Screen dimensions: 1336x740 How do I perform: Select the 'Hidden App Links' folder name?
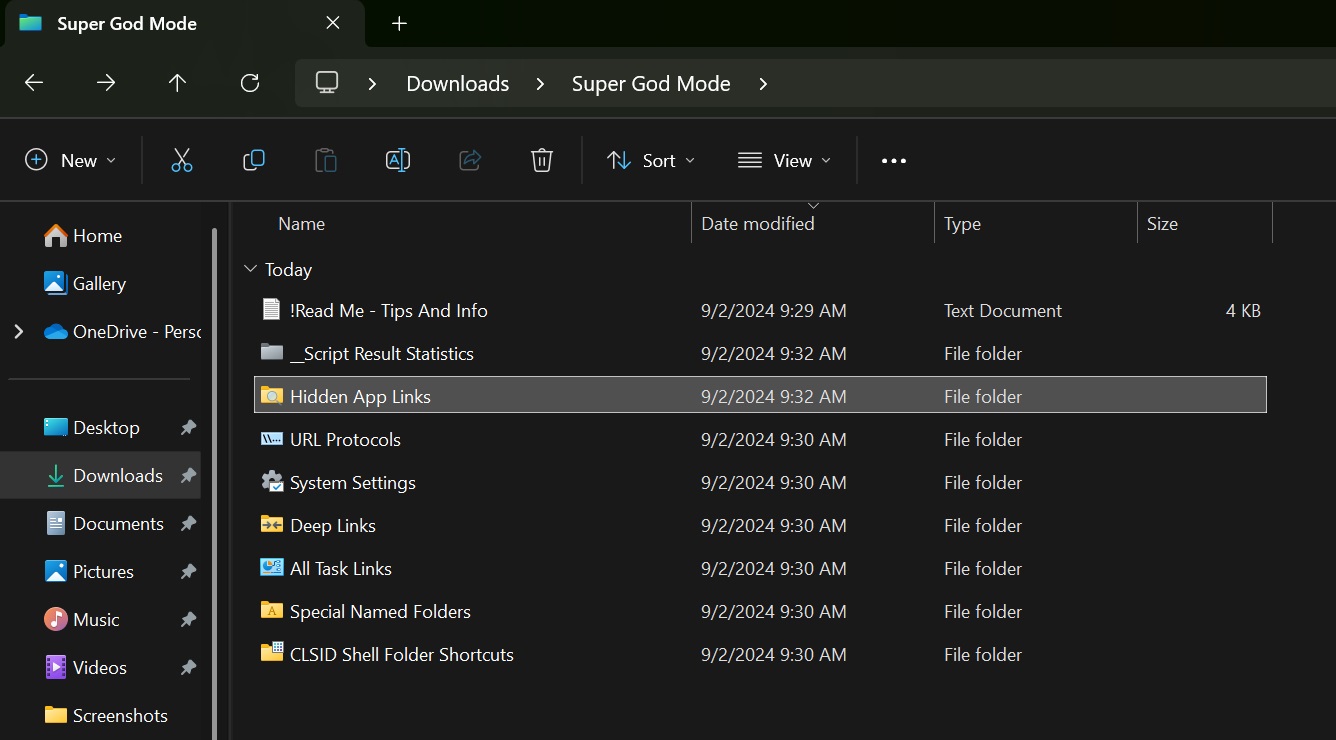click(x=360, y=396)
